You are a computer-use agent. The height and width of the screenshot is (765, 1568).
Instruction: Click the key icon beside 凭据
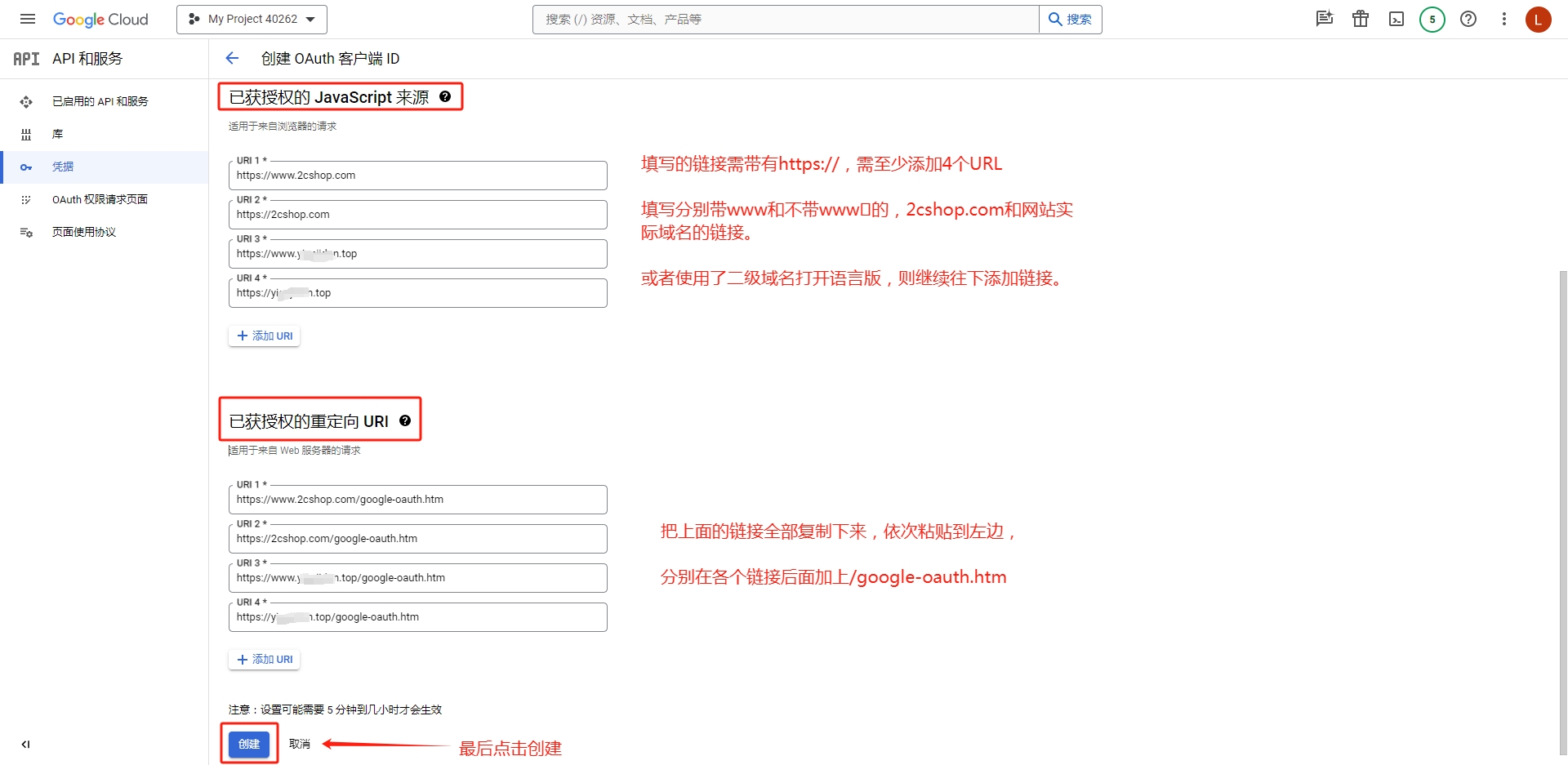(26, 167)
